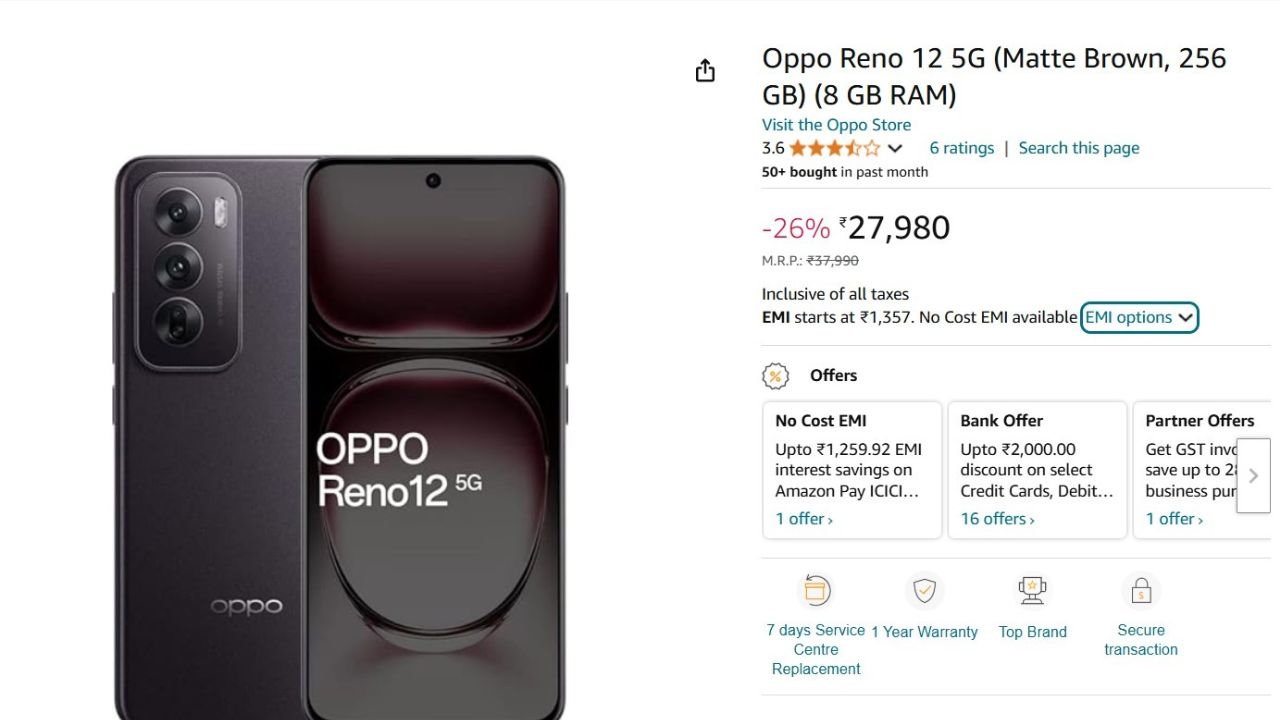Click the 7 days Service Centre Replacement icon

(816, 590)
